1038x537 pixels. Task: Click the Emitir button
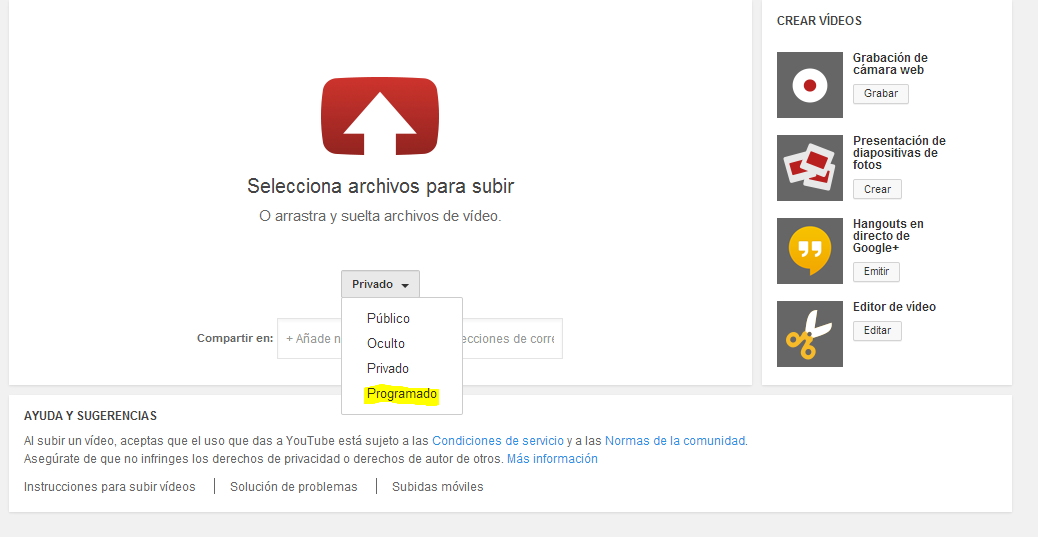click(876, 271)
